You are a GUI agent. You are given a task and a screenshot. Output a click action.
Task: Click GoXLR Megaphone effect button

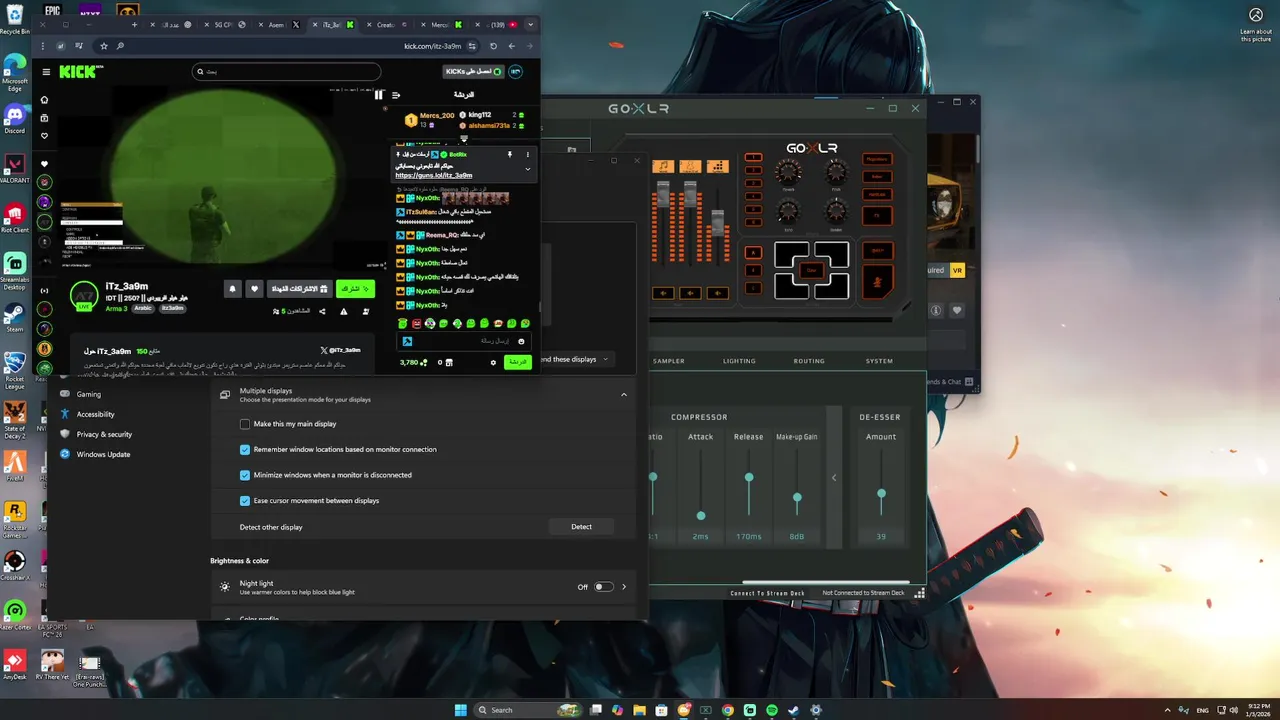click(876, 159)
